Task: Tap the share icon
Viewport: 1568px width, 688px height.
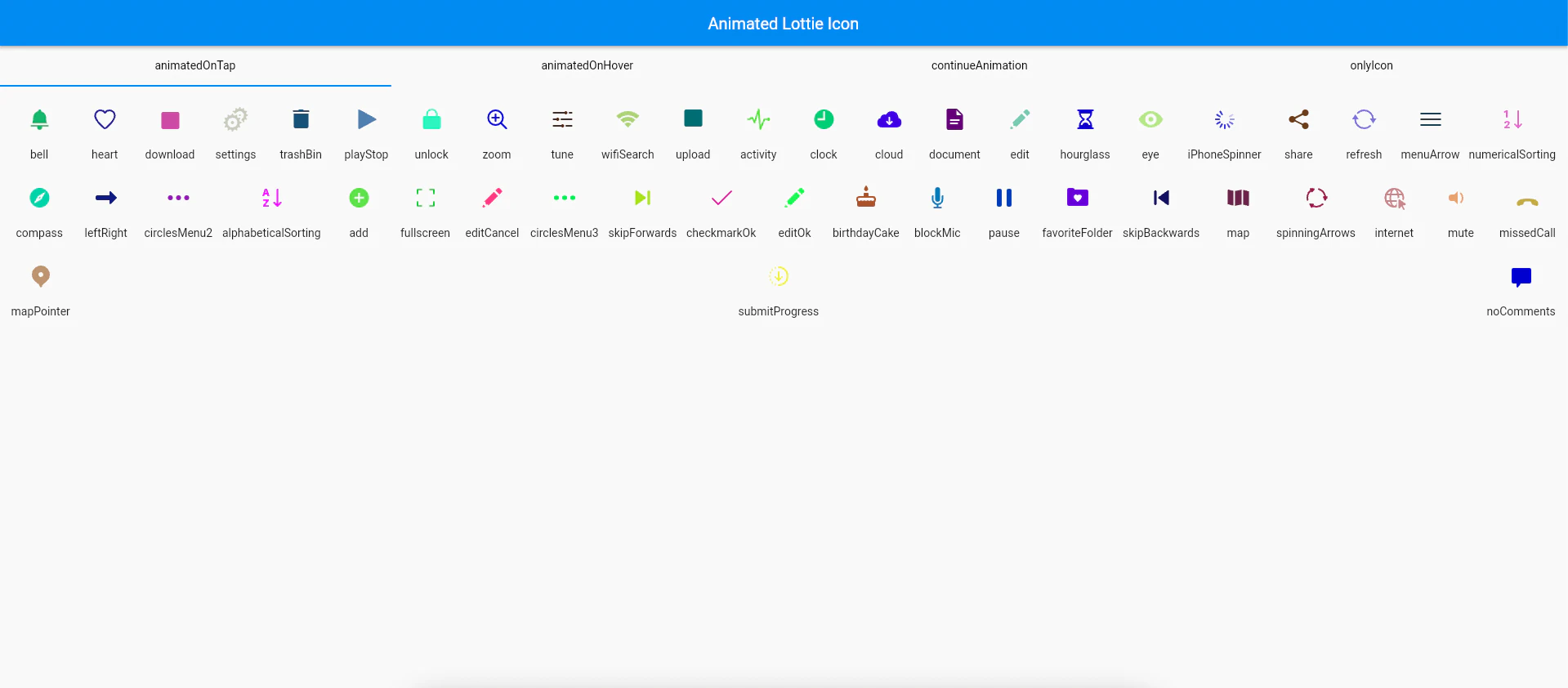Action: (1298, 119)
